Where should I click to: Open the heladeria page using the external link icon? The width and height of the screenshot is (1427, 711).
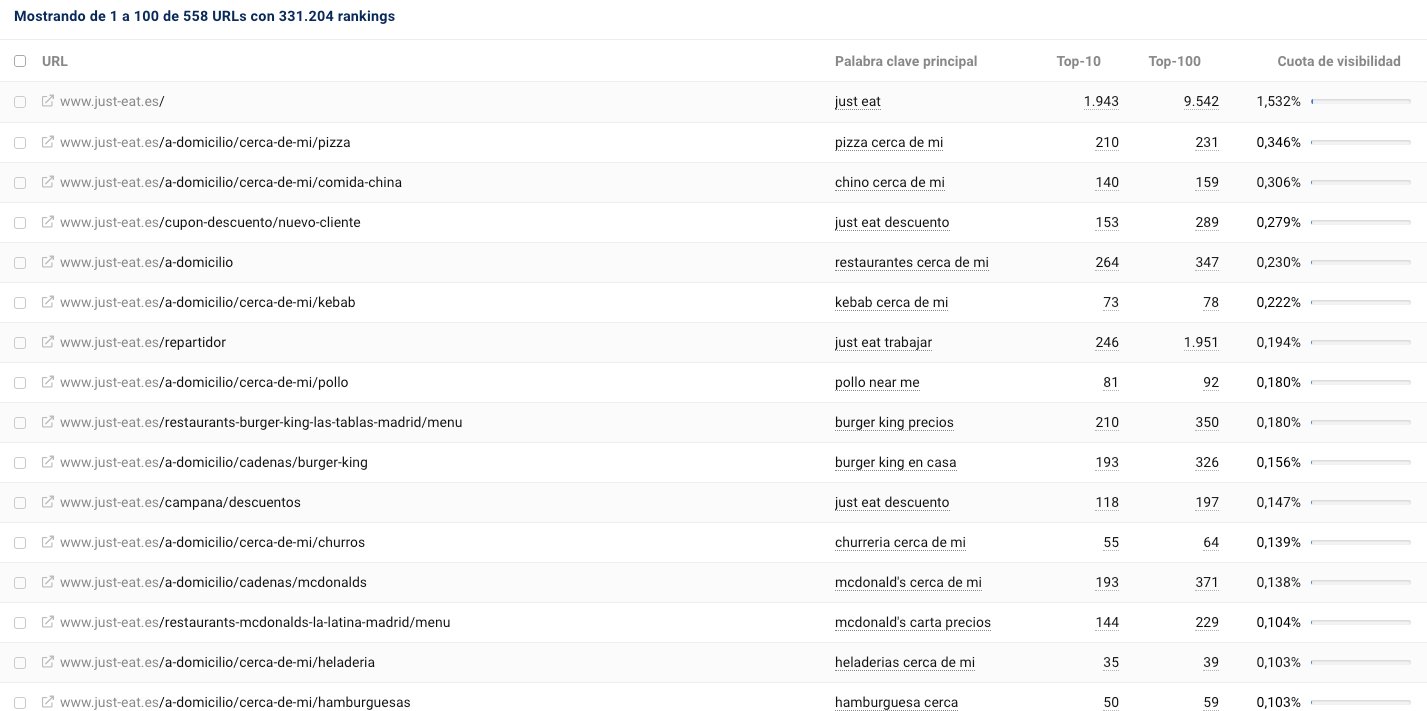47,662
